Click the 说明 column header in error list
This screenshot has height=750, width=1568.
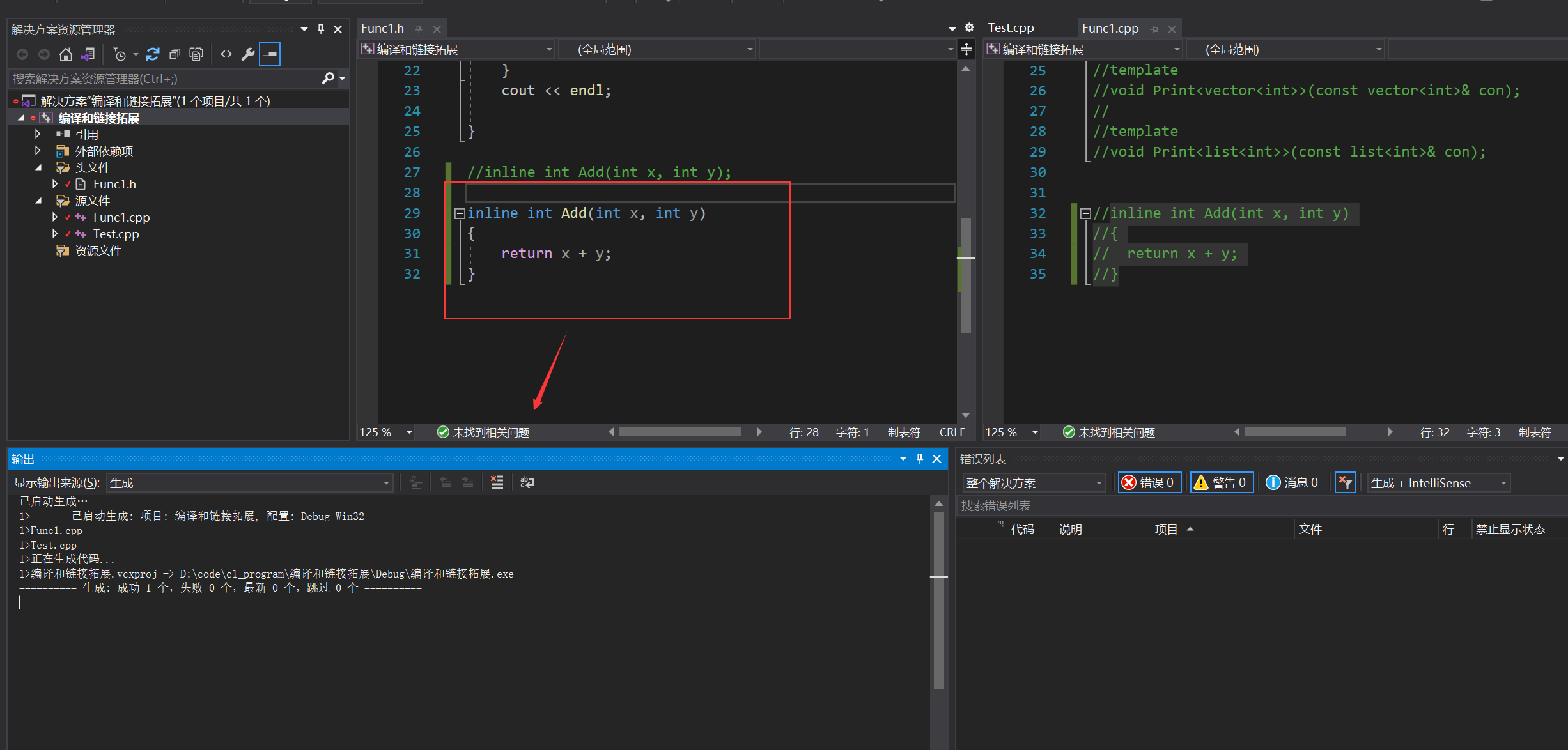1070,529
